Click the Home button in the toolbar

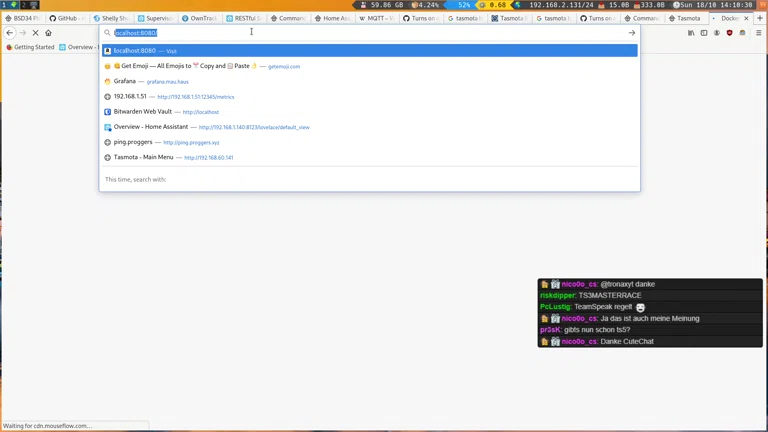tap(48, 33)
